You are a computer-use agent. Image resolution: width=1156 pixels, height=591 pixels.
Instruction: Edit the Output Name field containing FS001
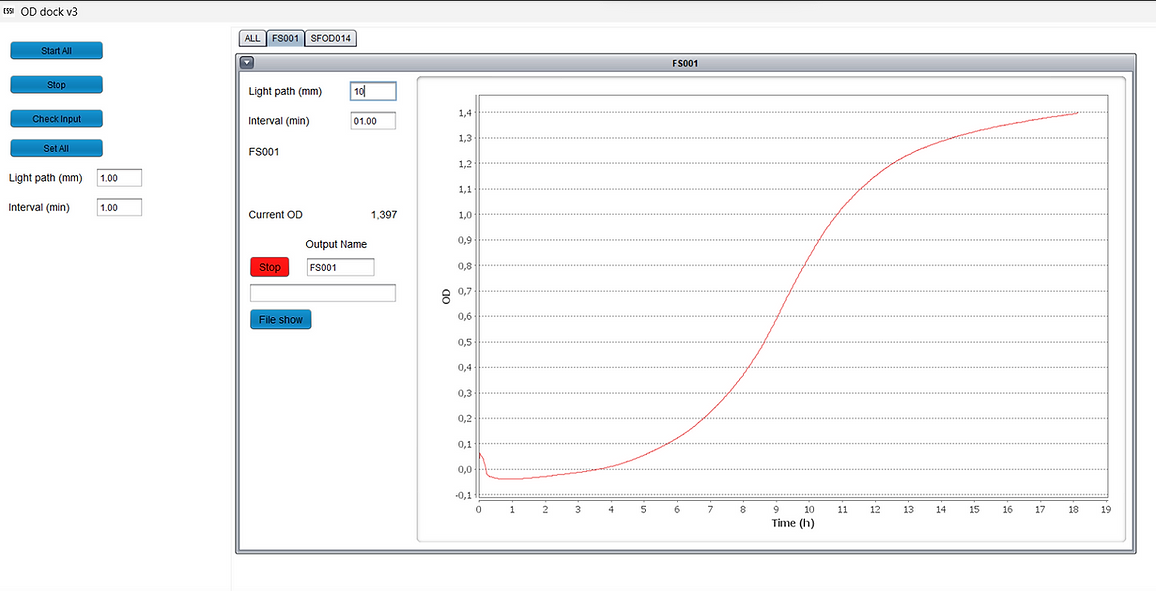click(x=341, y=267)
